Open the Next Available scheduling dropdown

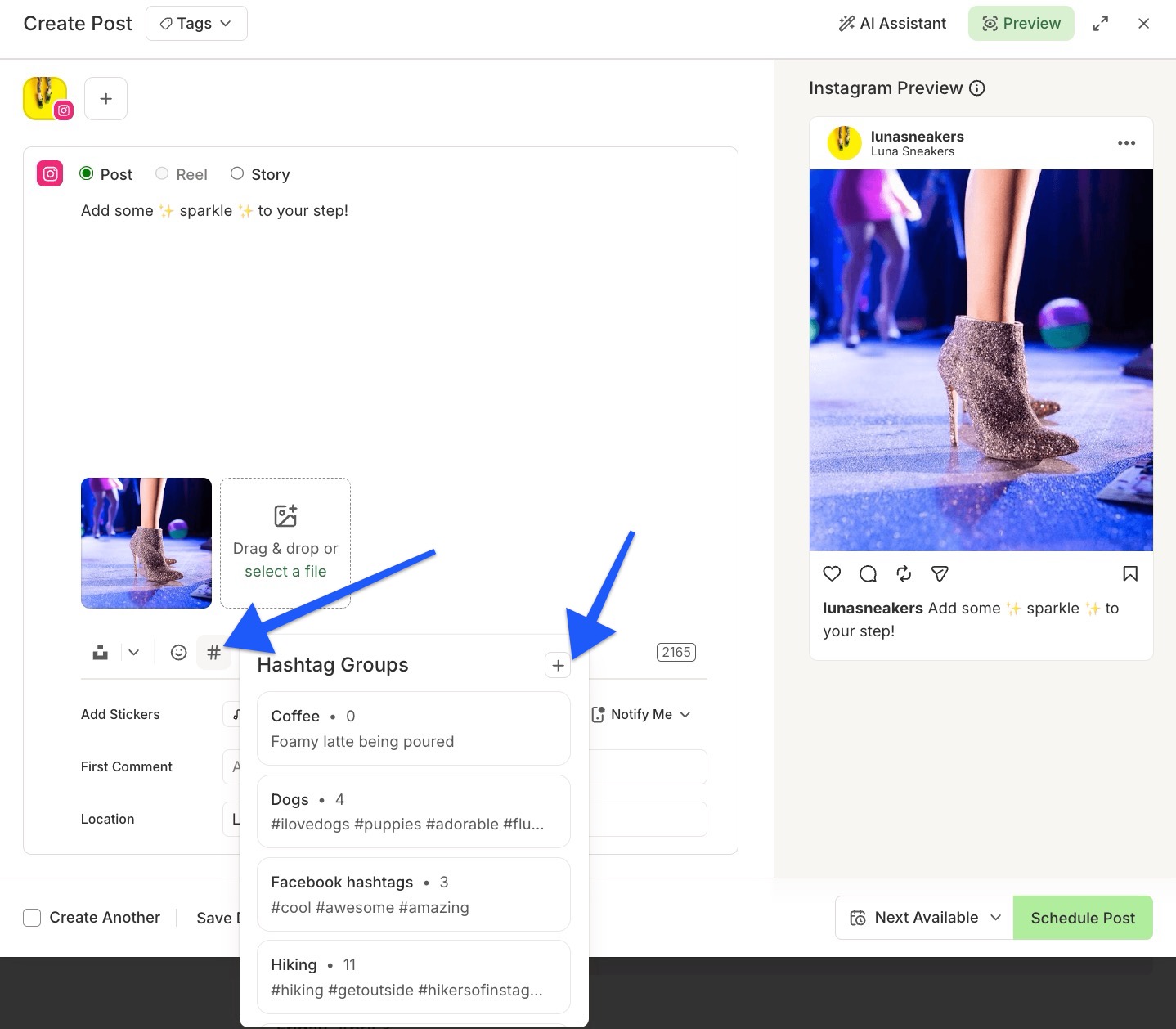click(x=924, y=918)
